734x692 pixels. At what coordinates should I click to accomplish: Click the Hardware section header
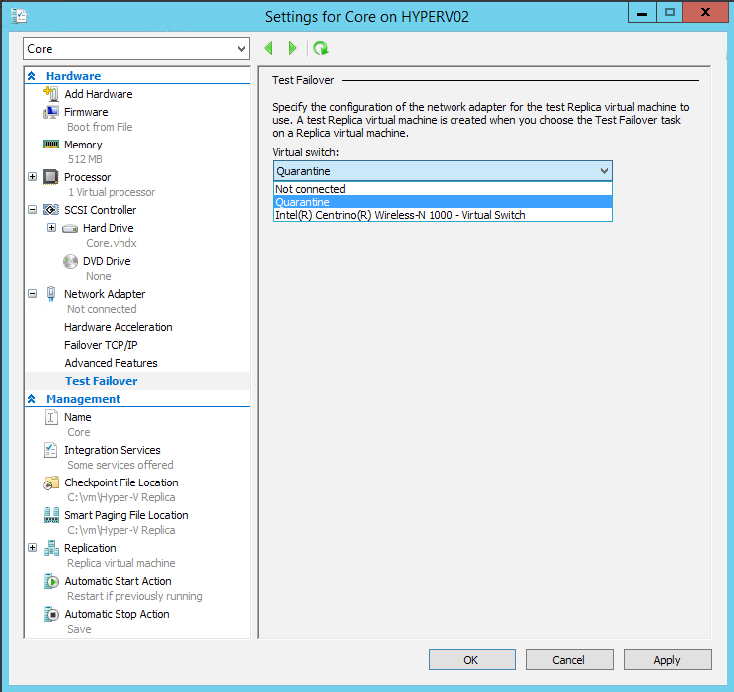click(x=73, y=76)
